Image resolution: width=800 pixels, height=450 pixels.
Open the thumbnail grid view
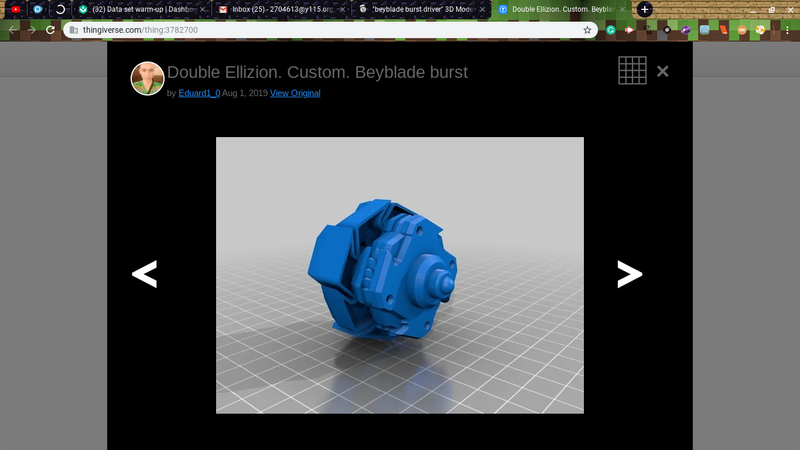pos(632,71)
